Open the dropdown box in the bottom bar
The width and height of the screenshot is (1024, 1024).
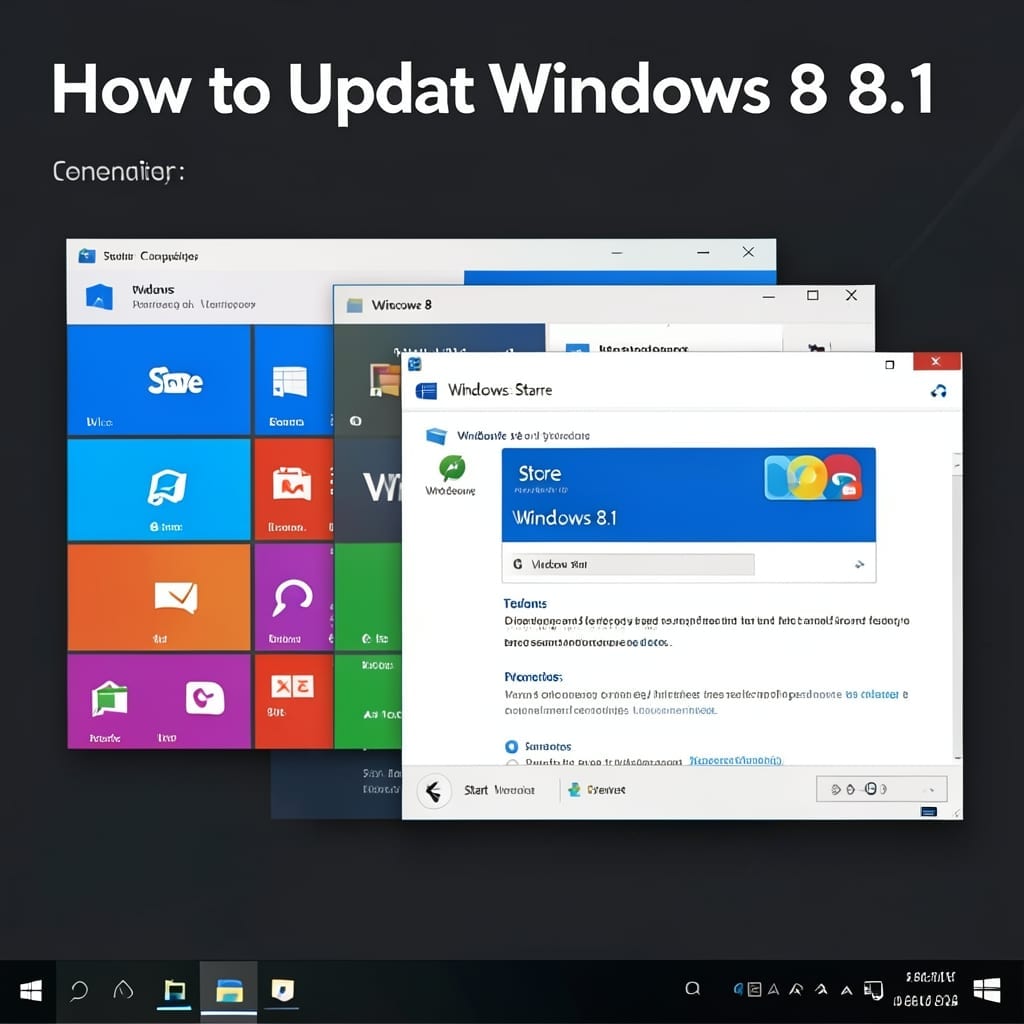click(x=881, y=789)
